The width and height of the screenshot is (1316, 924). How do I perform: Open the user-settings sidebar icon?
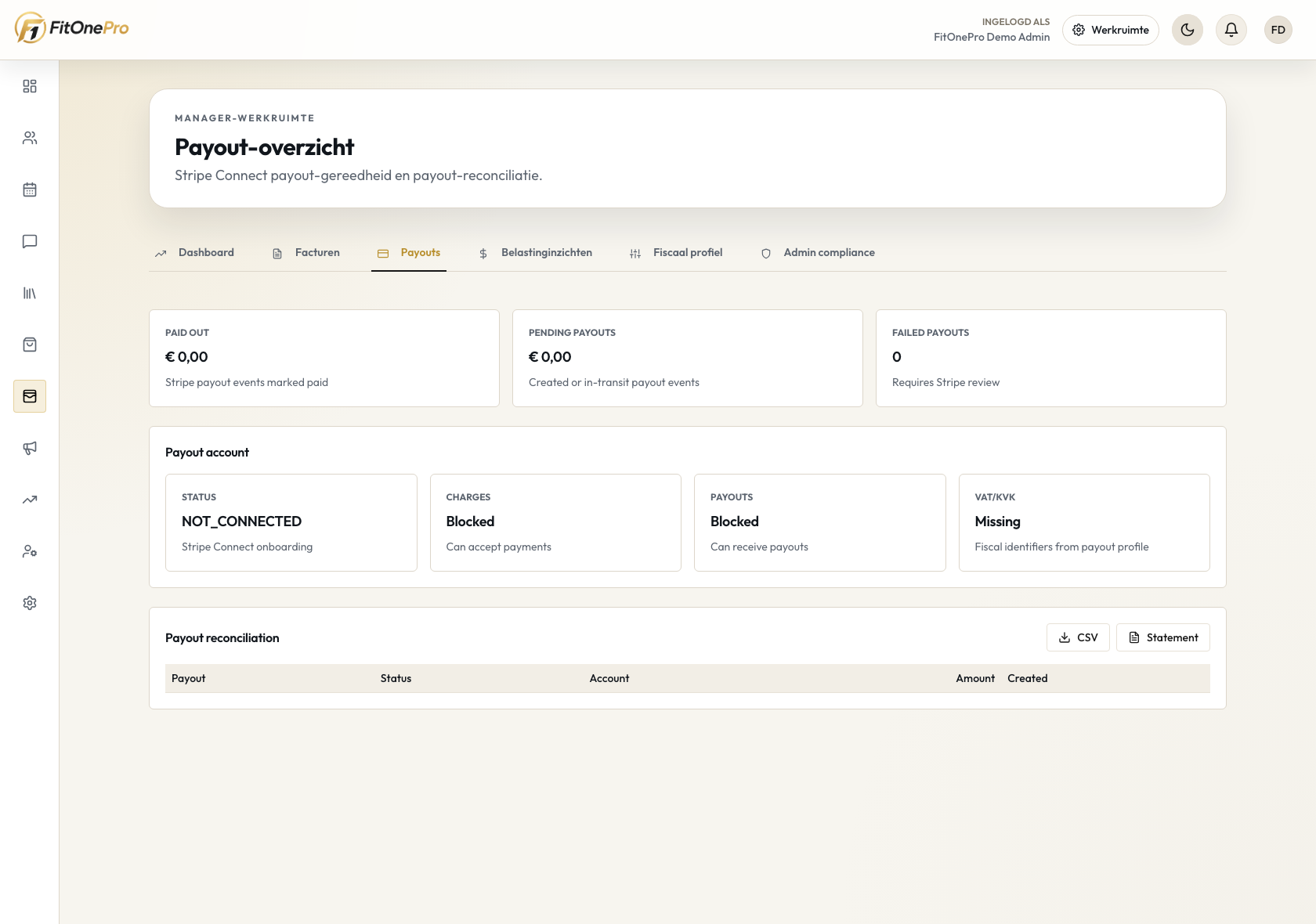30,551
